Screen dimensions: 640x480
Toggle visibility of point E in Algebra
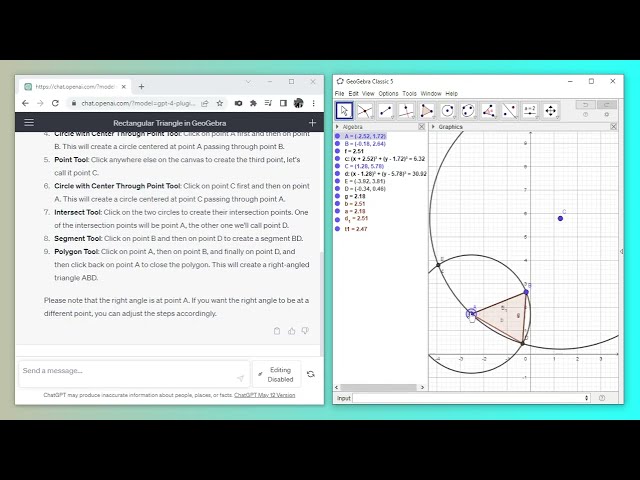coord(337,181)
